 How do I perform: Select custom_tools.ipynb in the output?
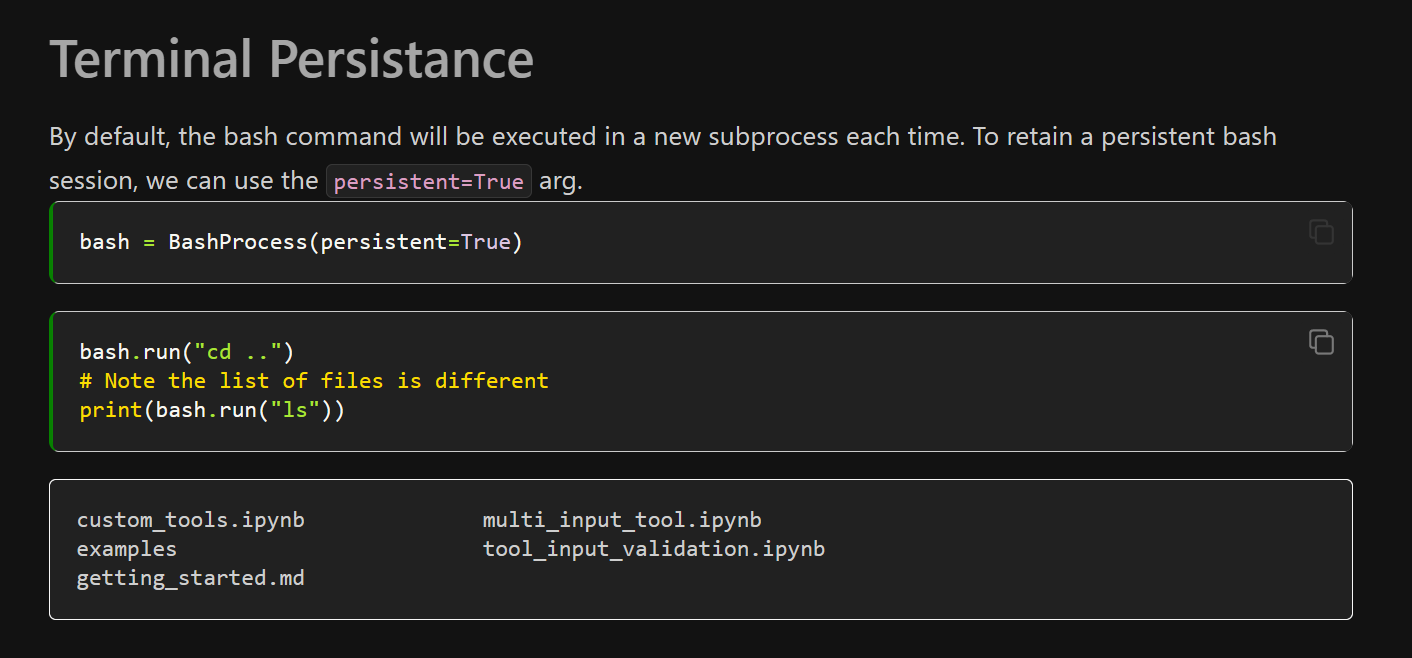pos(191,520)
